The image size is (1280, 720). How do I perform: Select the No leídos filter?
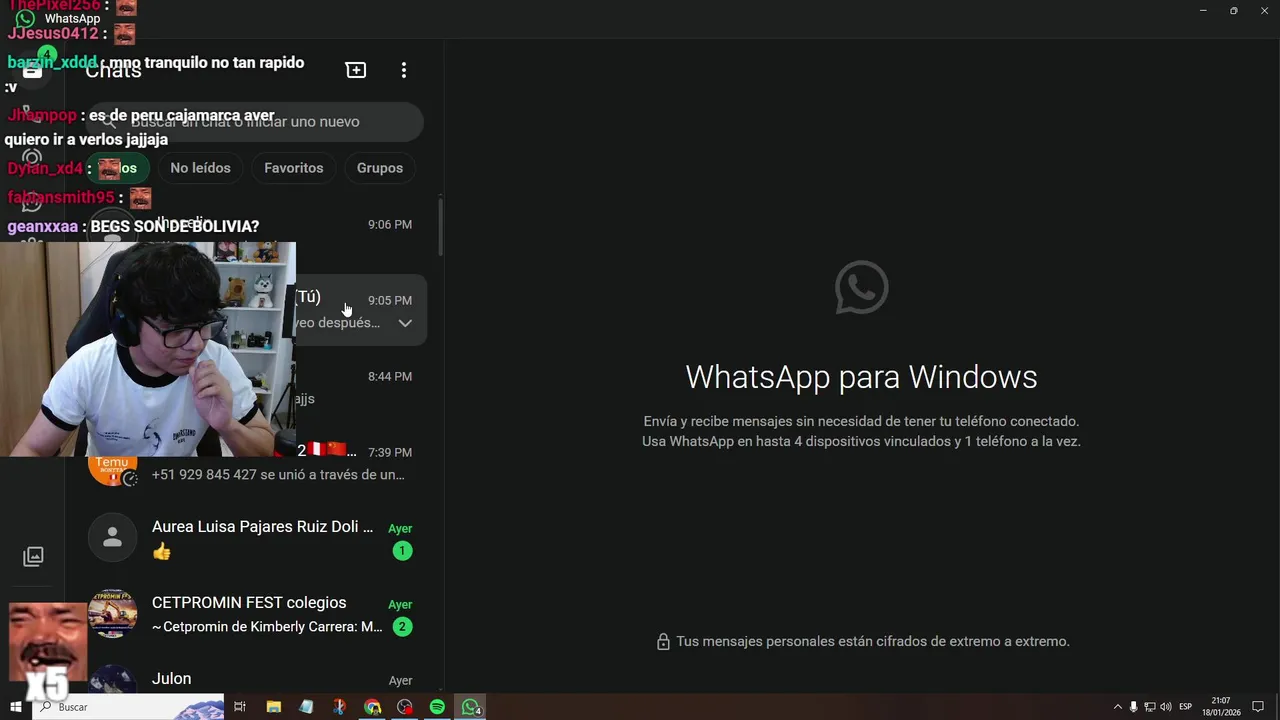pyautogui.click(x=200, y=168)
